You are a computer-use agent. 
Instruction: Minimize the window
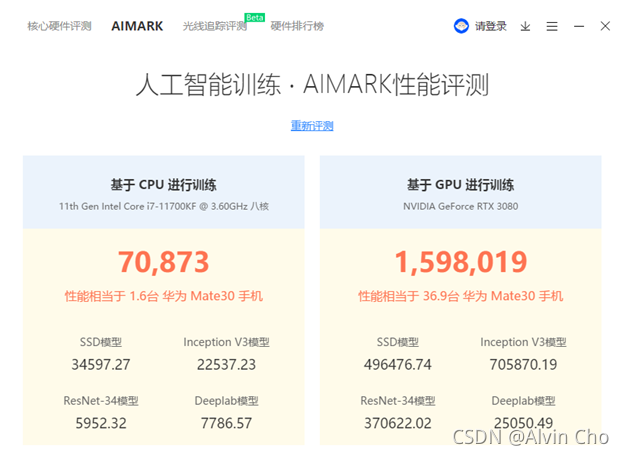[x=579, y=26]
